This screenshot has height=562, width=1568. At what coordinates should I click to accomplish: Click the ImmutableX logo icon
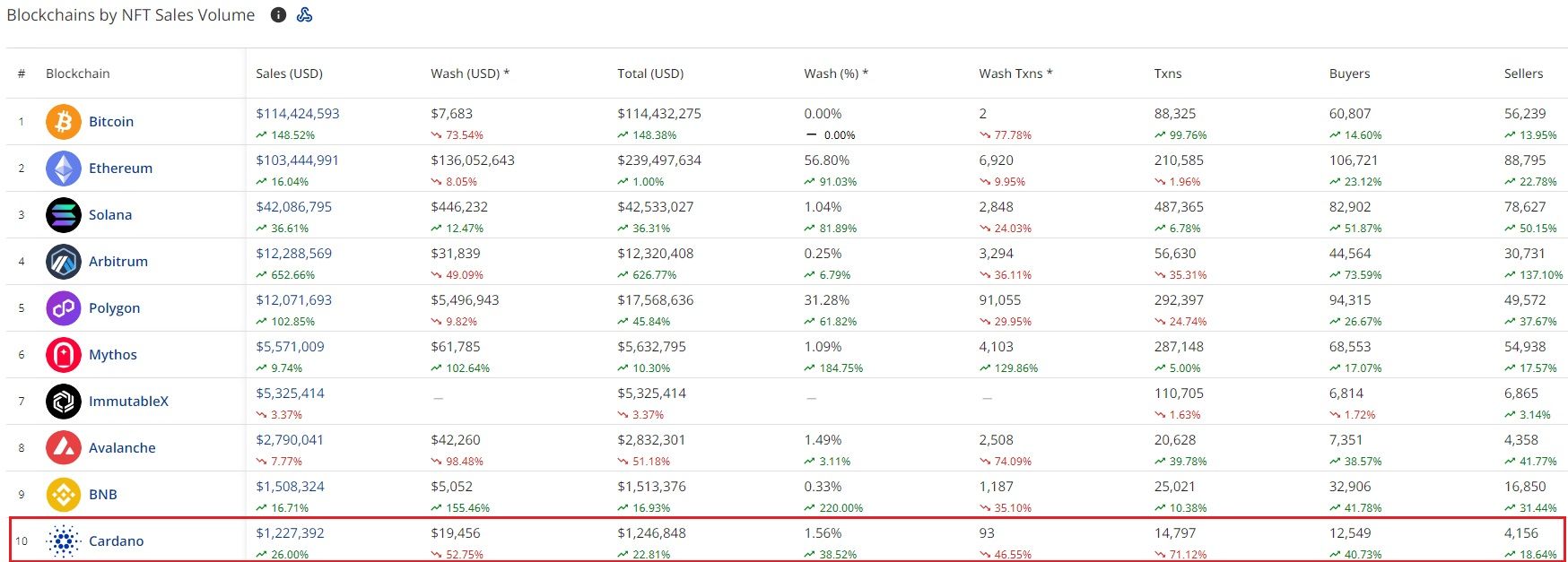point(64,402)
